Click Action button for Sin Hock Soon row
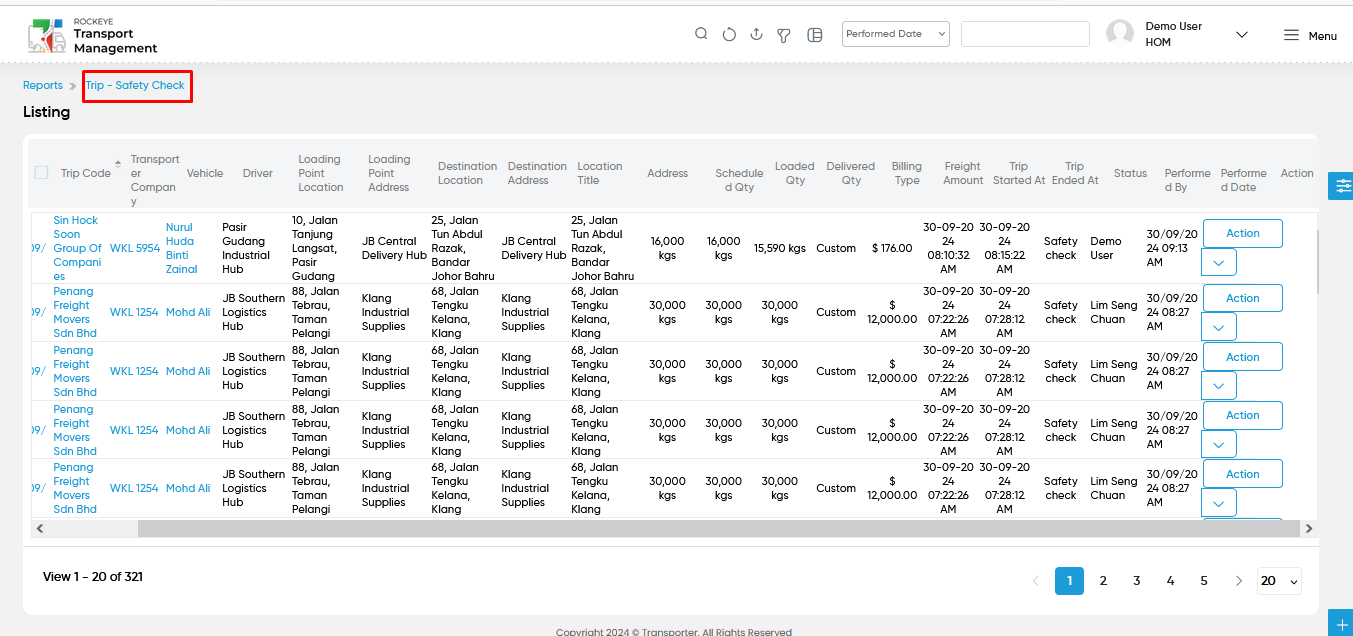Image resolution: width=1353 pixels, height=636 pixels. coord(1242,233)
